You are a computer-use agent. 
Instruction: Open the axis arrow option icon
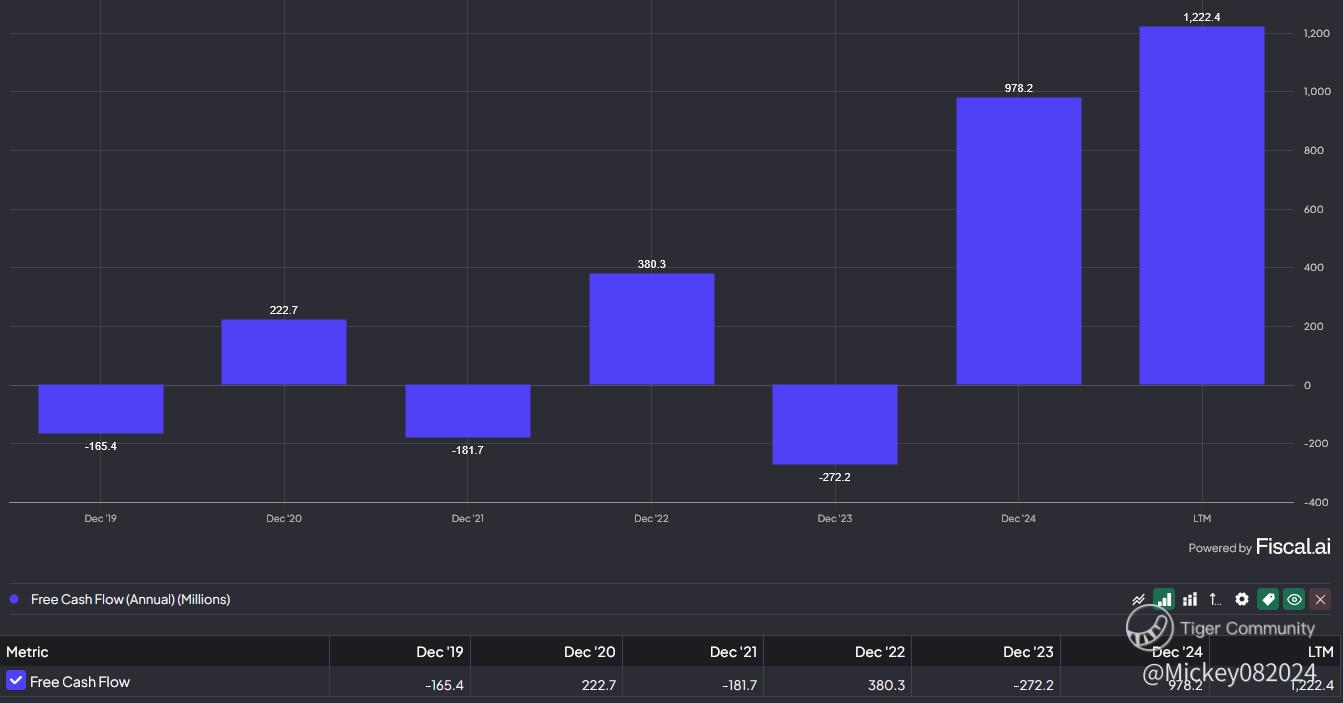pyautogui.click(x=1215, y=599)
